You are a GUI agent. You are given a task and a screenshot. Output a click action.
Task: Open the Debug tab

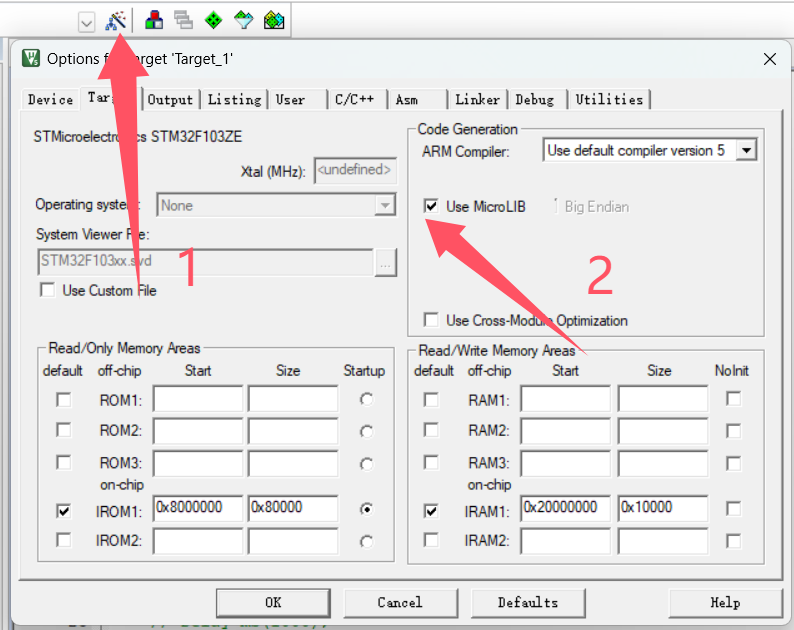click(535, 99)
